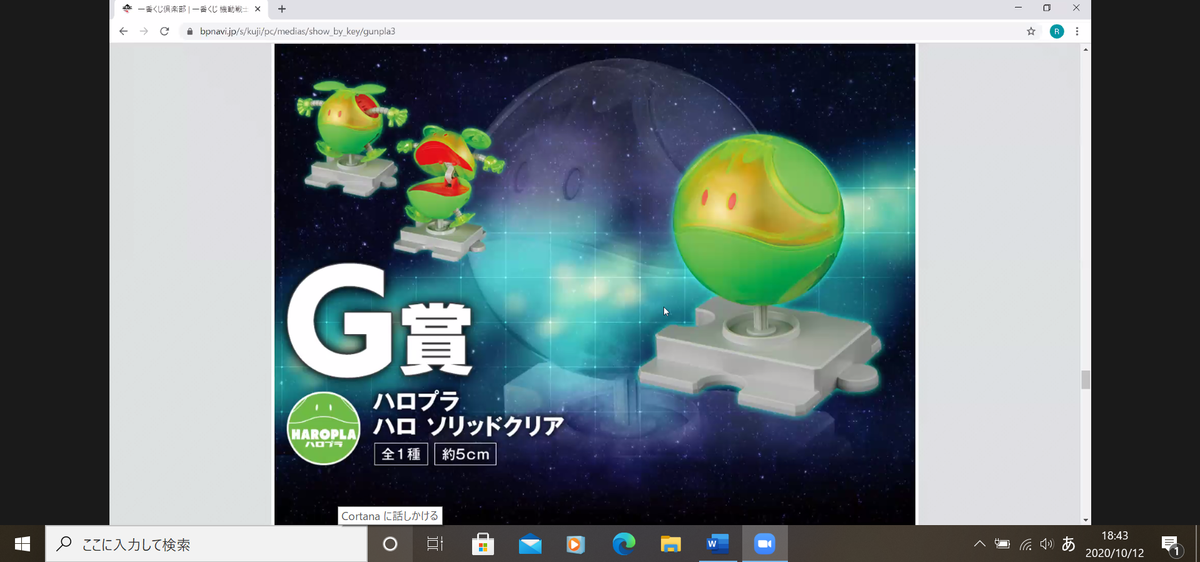The image size is (1200, 562).
Task: Open Task View on the taskbar
Action: [435, 544]
